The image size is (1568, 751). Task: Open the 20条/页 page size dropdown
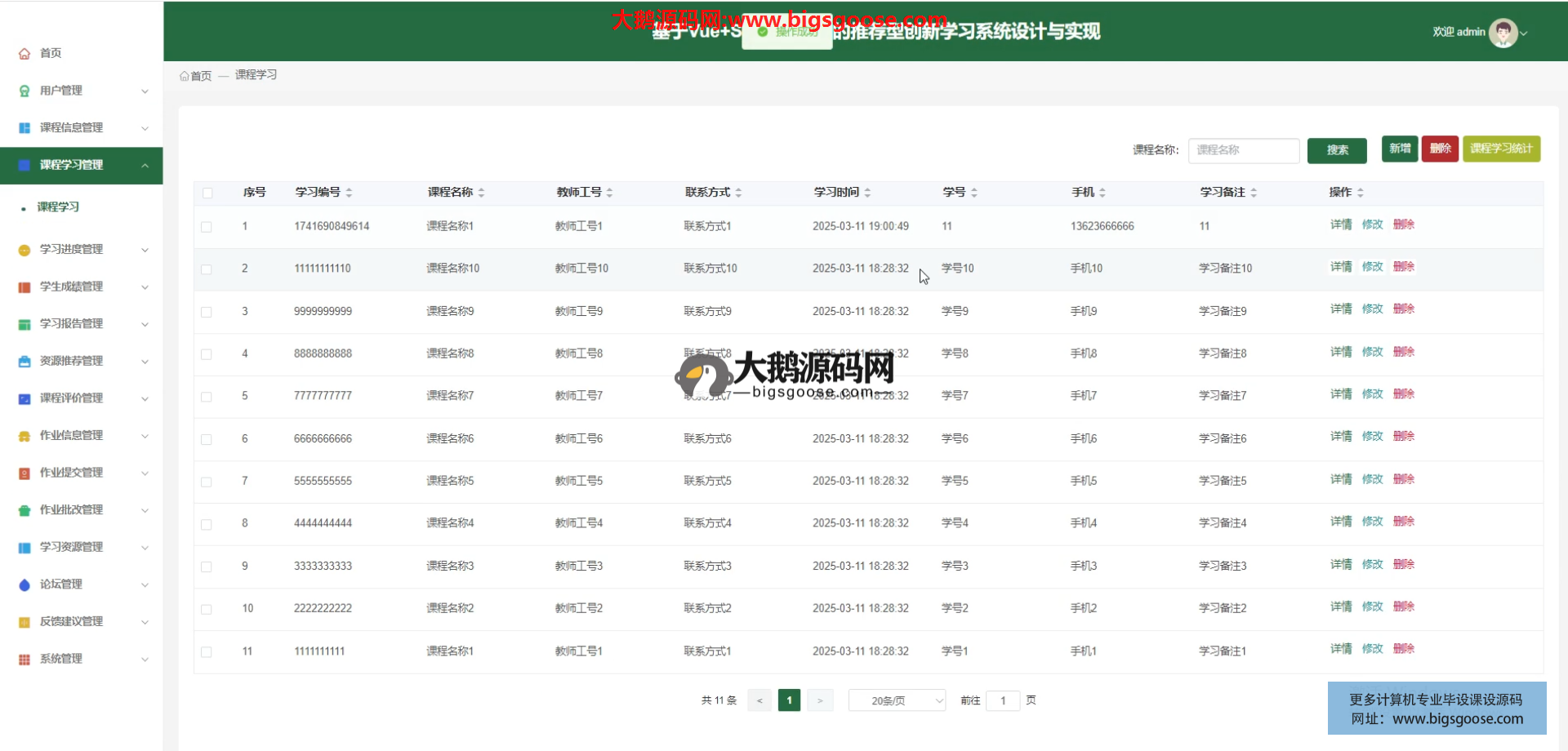coord(897,700)
